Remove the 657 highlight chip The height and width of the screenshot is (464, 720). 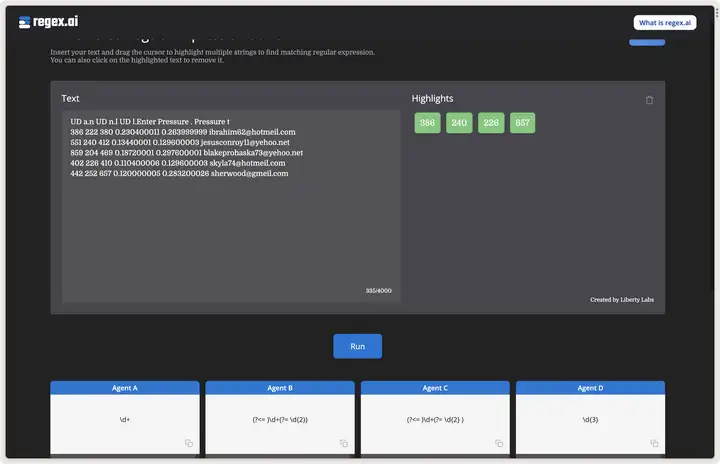[x=522, y=123]
